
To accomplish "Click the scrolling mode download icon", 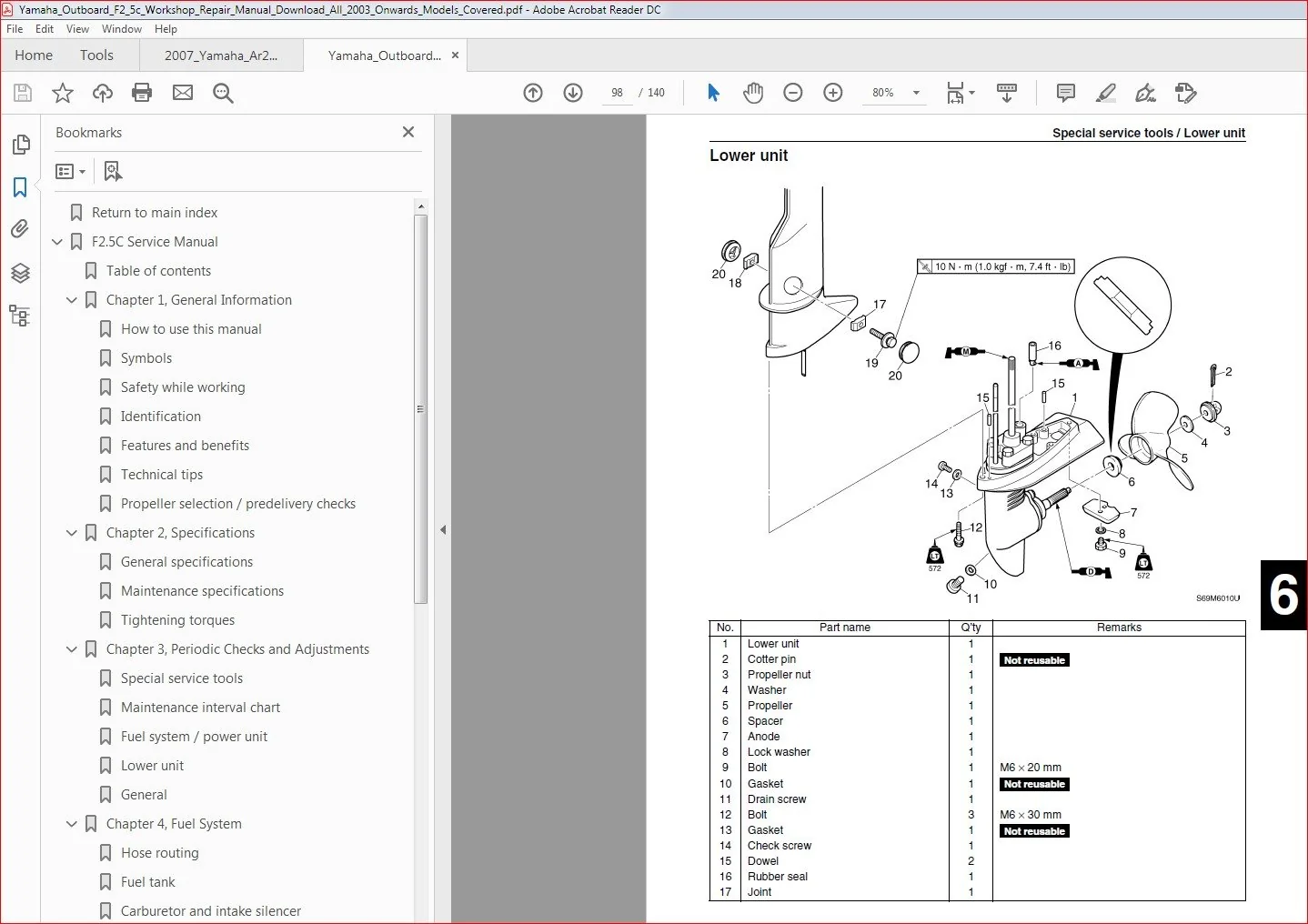I will pyautogui.click(x=1007, y=93).
